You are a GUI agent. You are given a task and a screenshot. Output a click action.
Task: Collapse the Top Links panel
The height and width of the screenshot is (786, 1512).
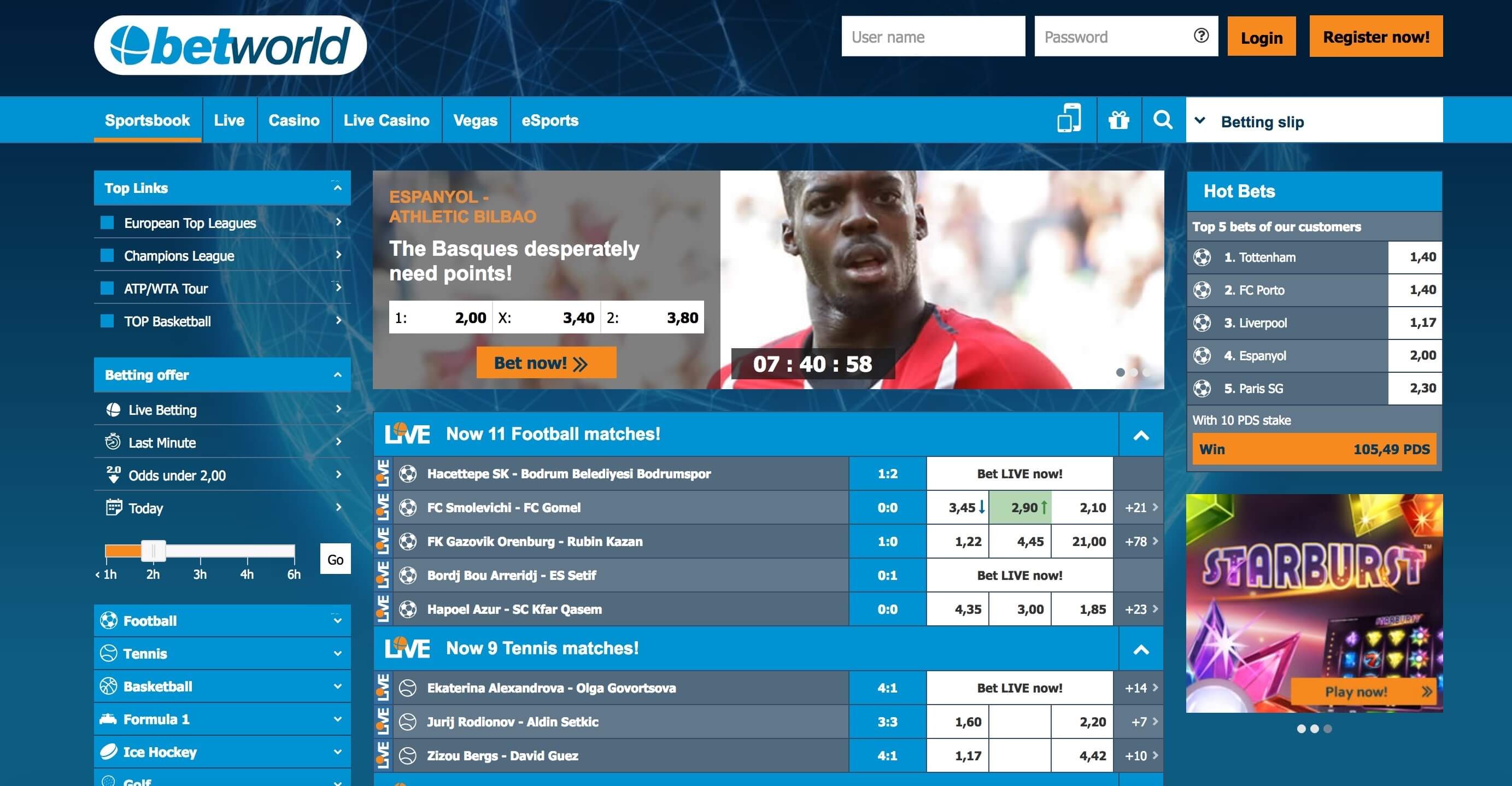tap(337, 188)
